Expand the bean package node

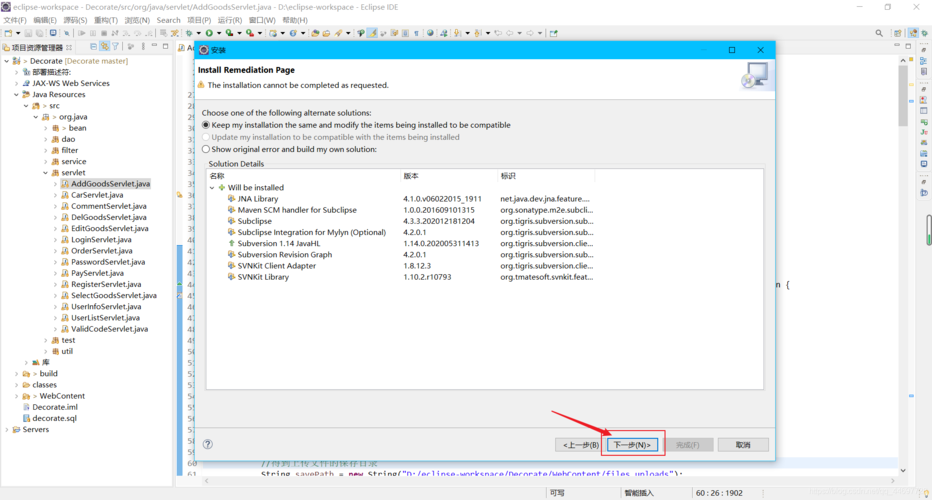(x=46, y=128)
